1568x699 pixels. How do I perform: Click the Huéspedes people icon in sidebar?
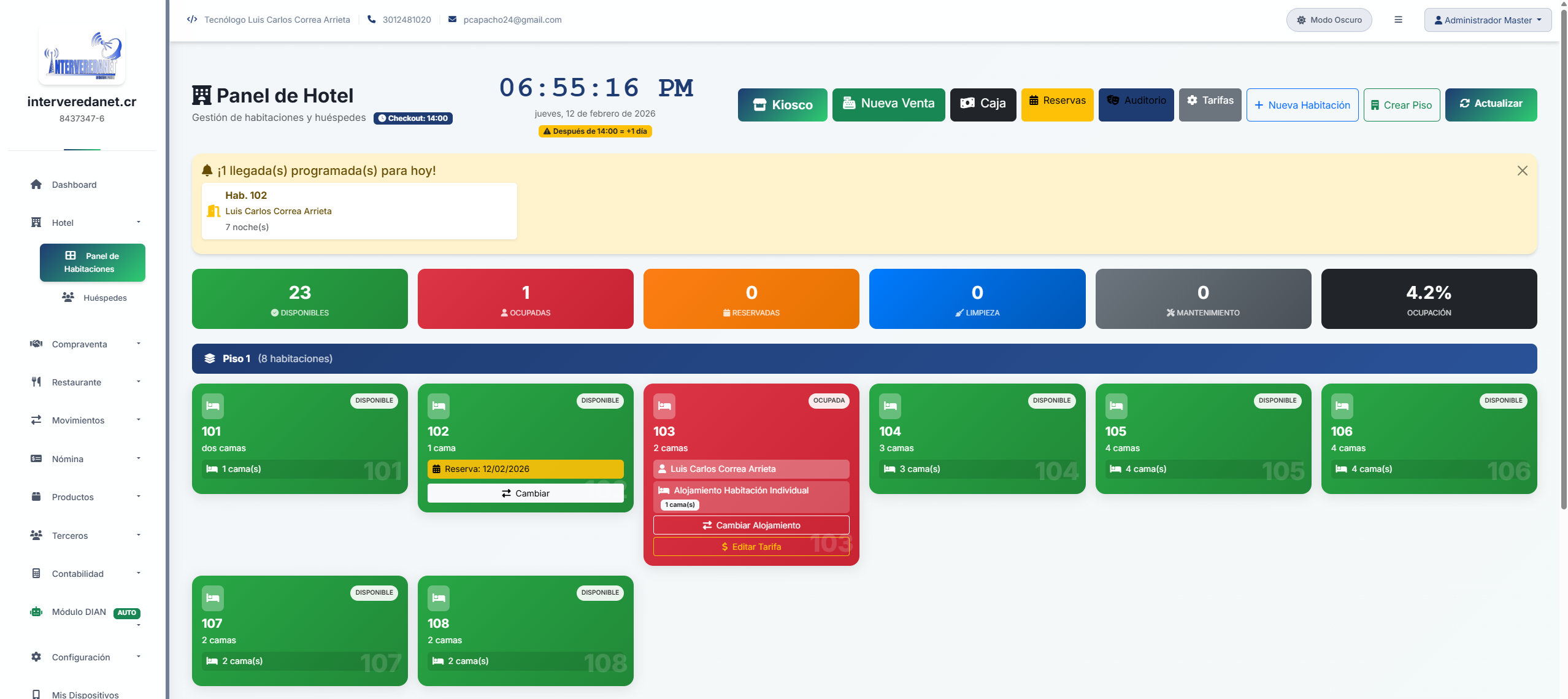click(68, 298)
